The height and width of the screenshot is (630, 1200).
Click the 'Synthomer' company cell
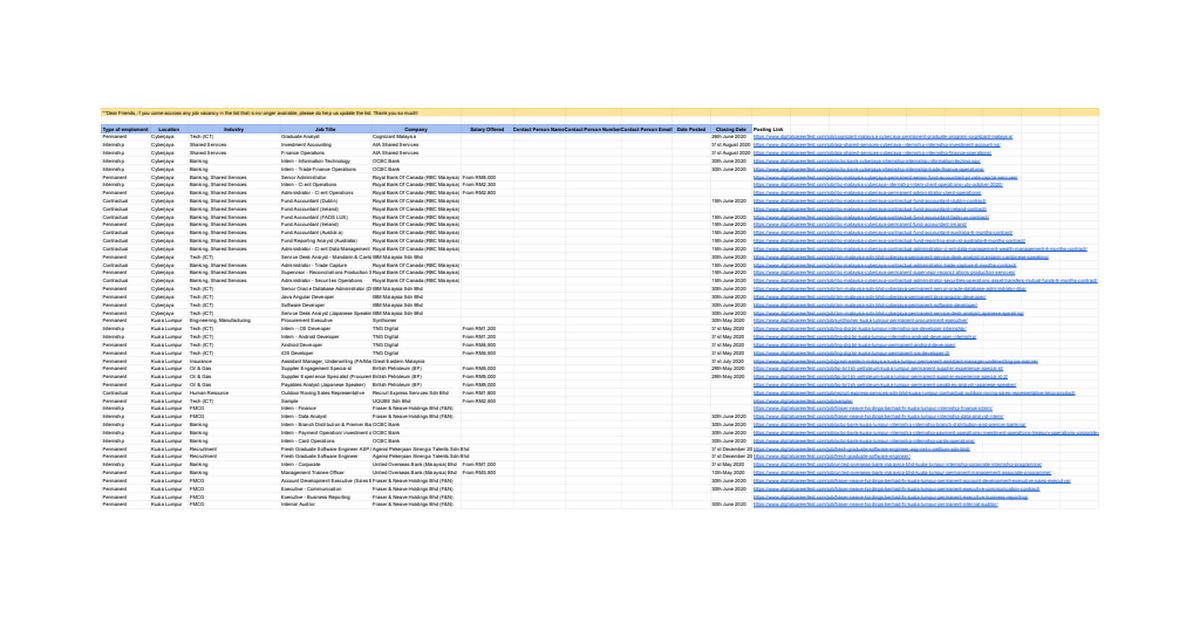click(416, 321)
